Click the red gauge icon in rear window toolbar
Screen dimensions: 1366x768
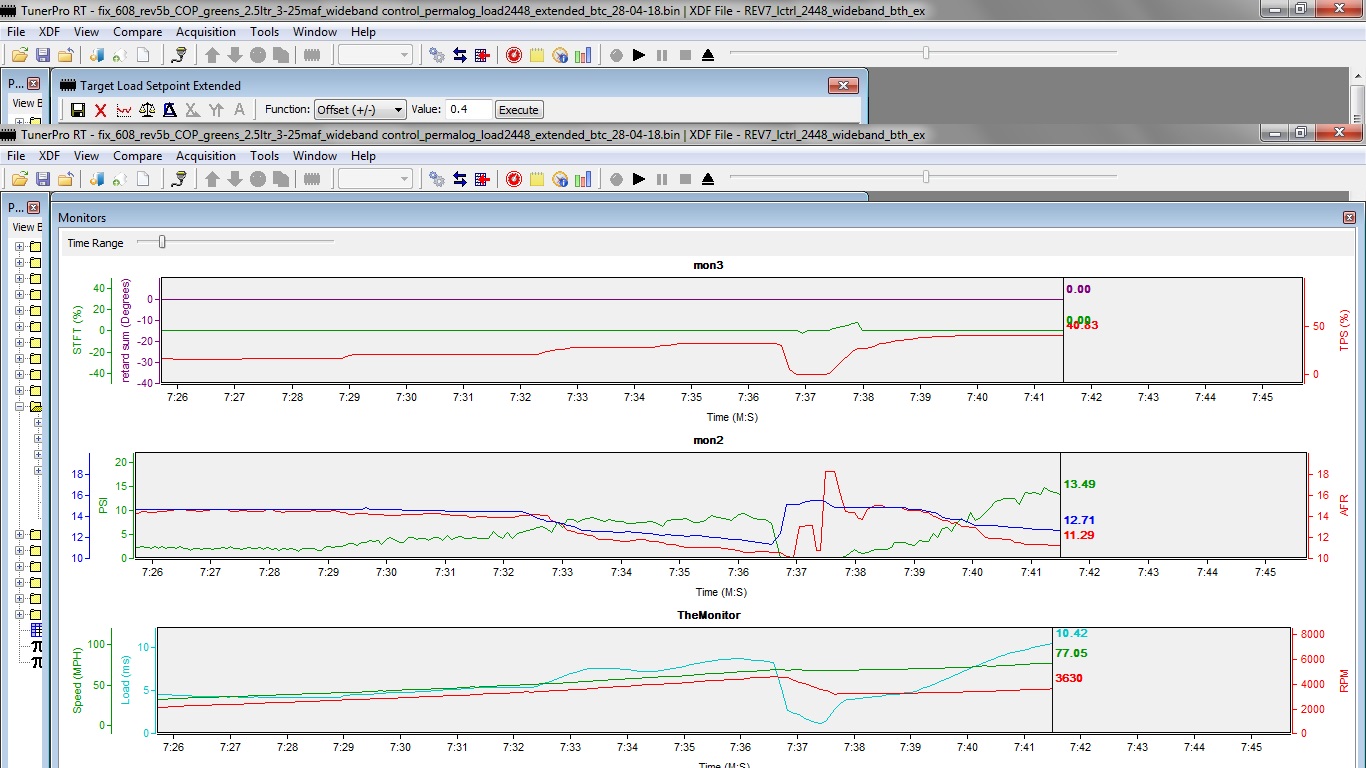tap(514, 55)
